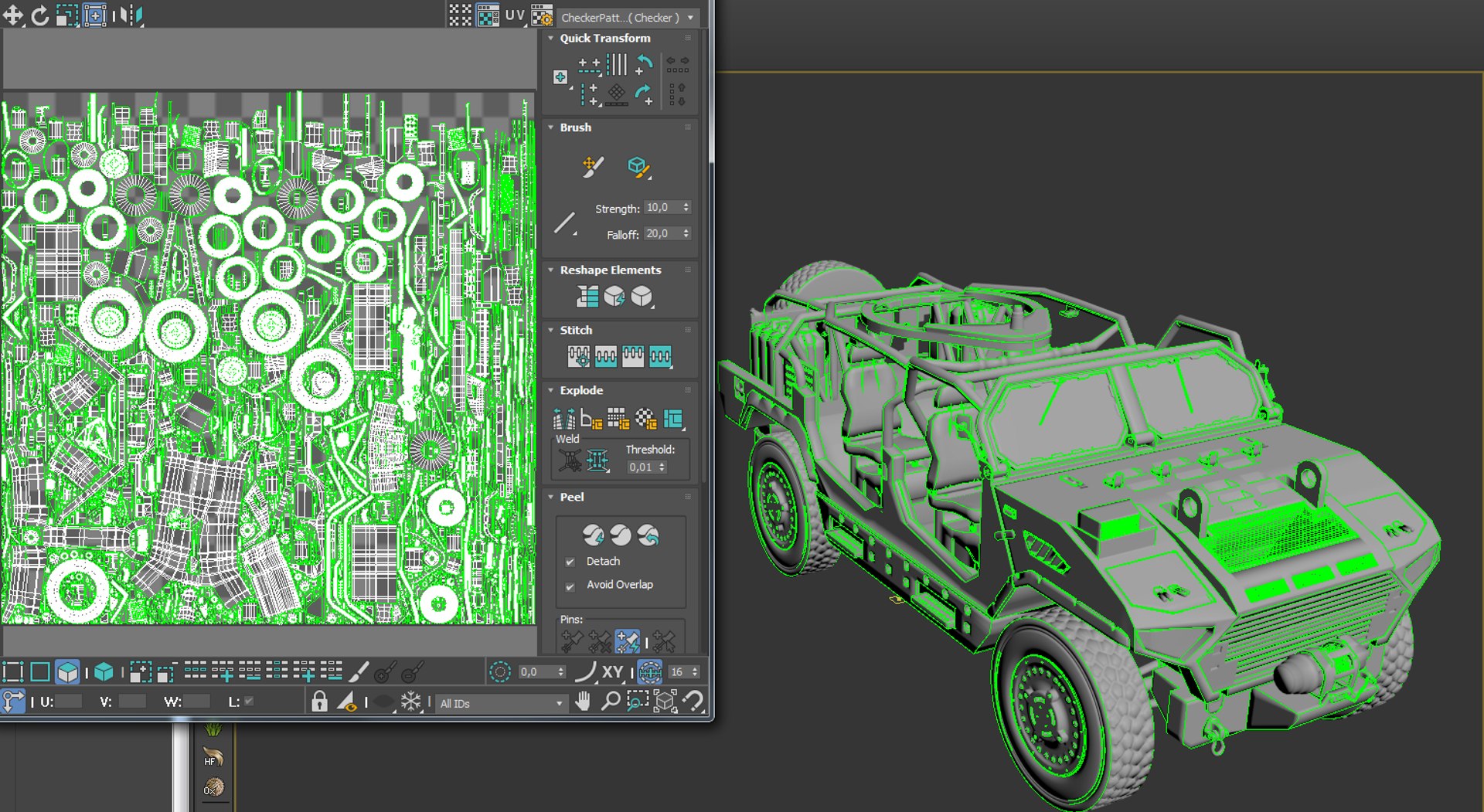Click the Target Weld icon
The height and width of the screenshot is (812, 1484).
(570, 460)
